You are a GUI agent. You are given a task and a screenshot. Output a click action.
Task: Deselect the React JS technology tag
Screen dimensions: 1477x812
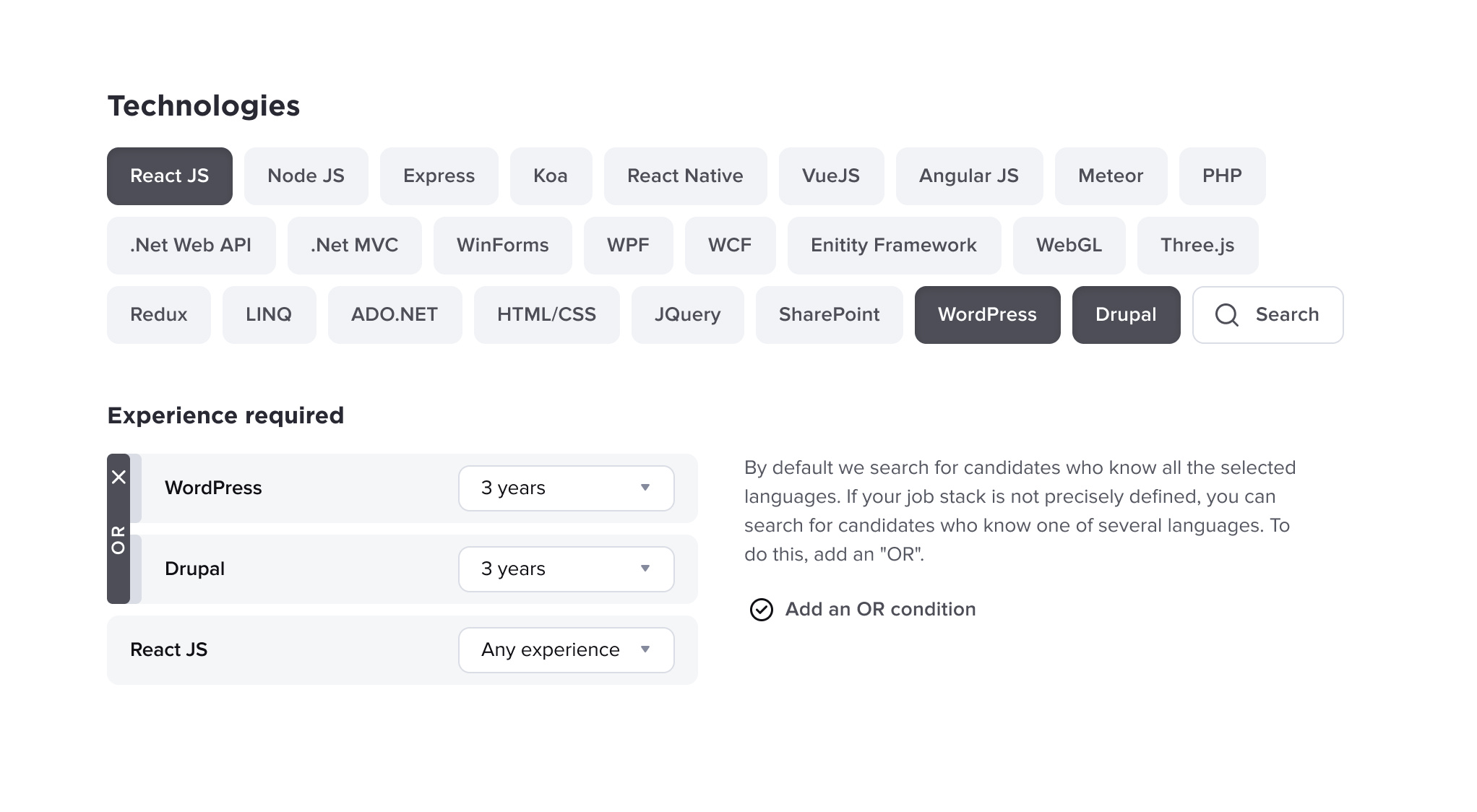tap(169, 176)
